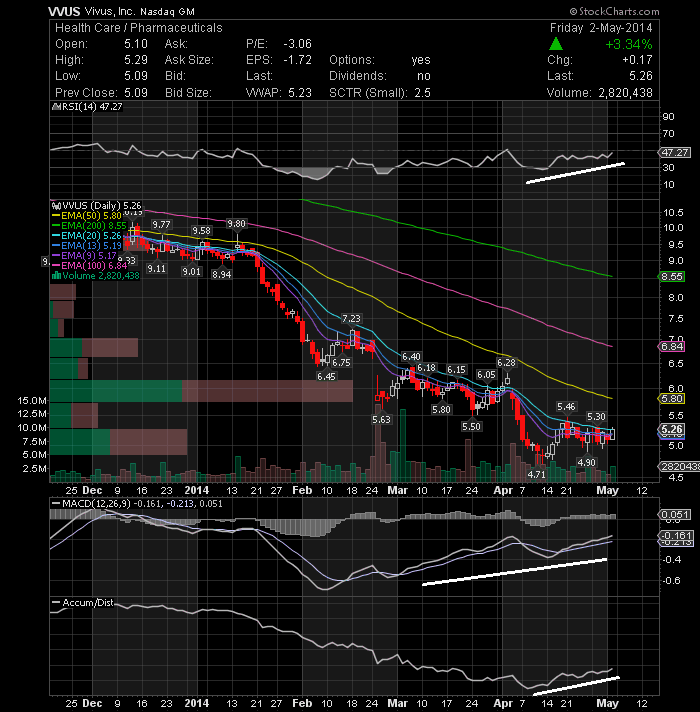Image resolution: width=700 pixels, height=712 pixels.
Task: Click the VWAP value 5.23
Action: click(300, 93)
